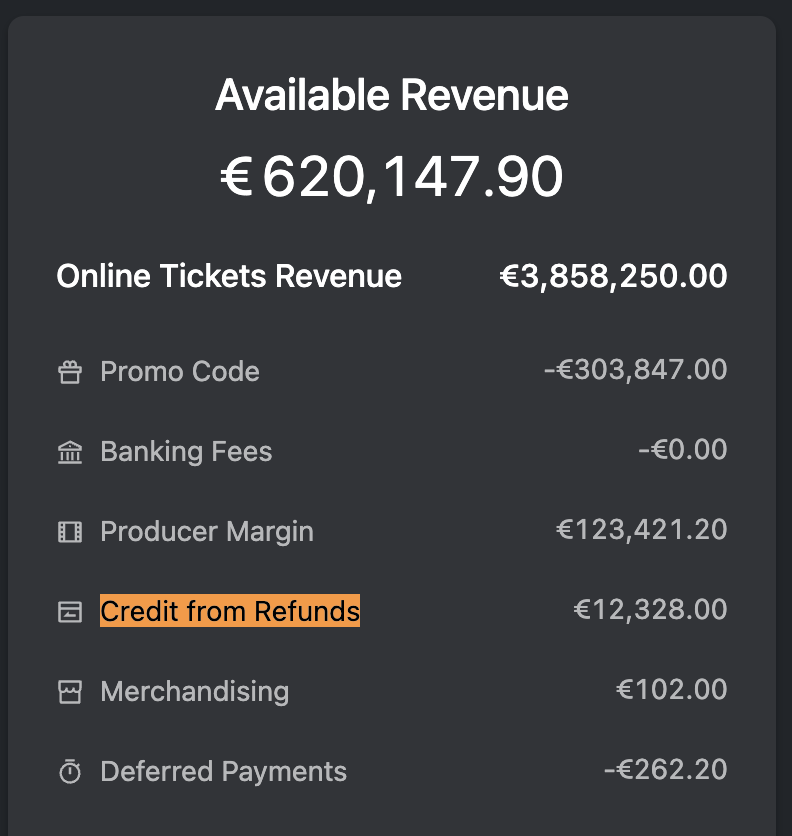792x836 pixels.
Task: Click the €123,421.20 producer margin amount
Action: [642, 530]
